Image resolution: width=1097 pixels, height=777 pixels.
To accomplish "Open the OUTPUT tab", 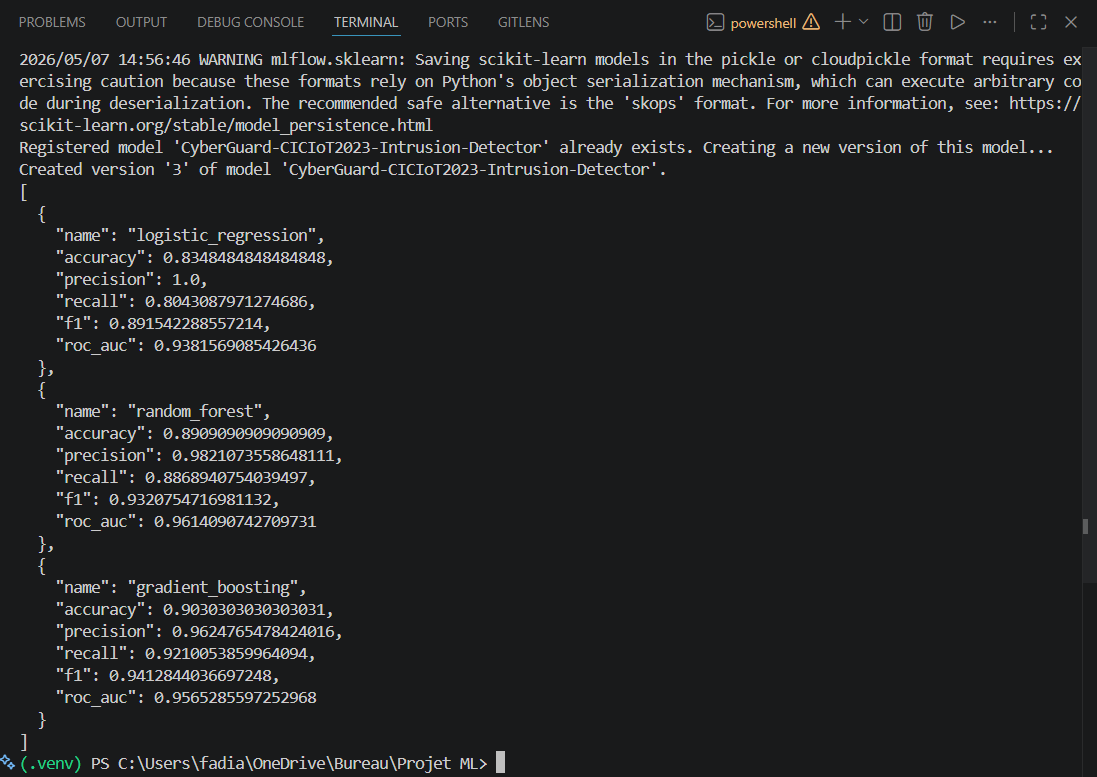I will pyautogui.click(x=141, y=22).
